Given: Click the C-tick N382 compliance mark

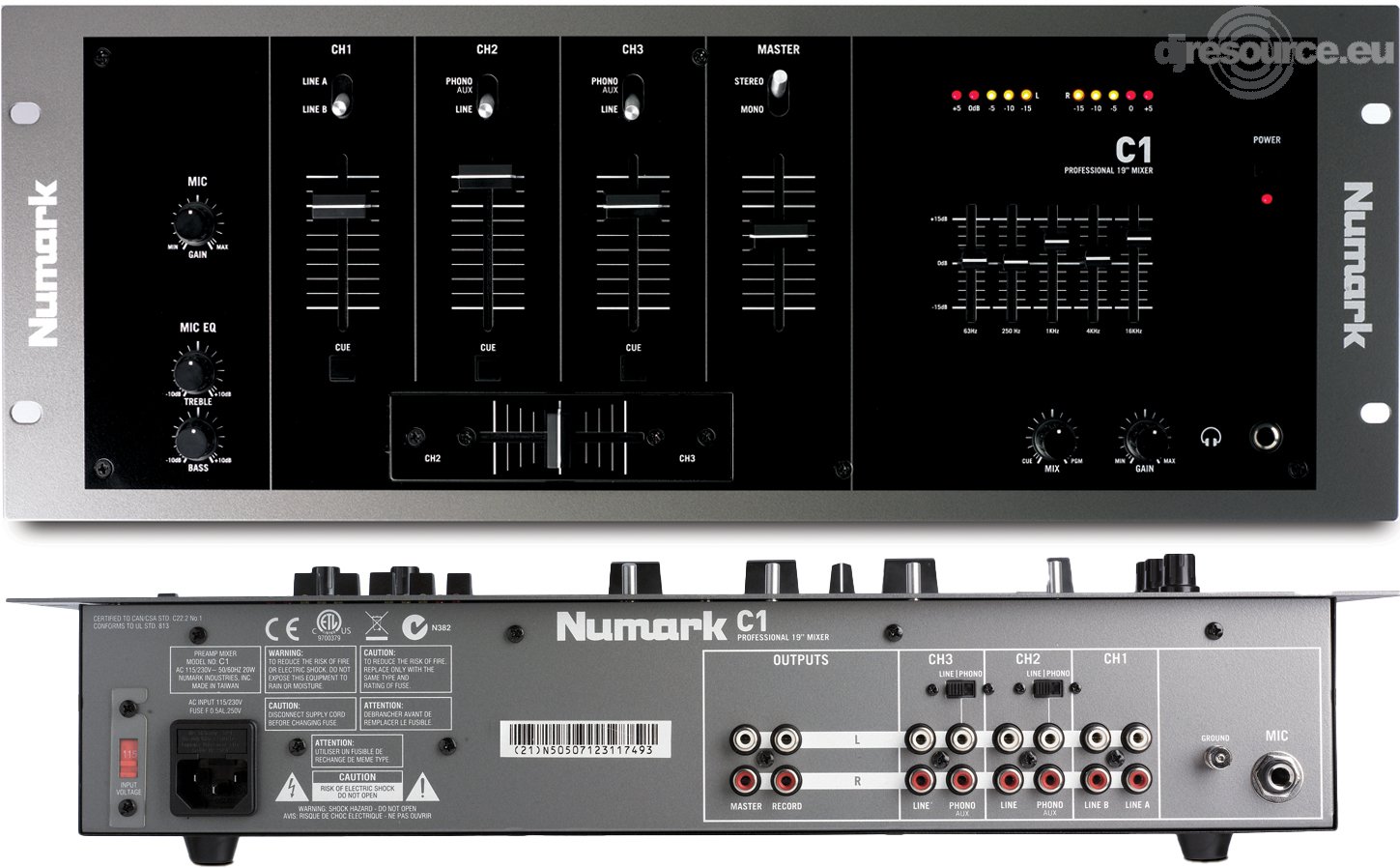Looking at the screenshot, I should click(425, 627).
